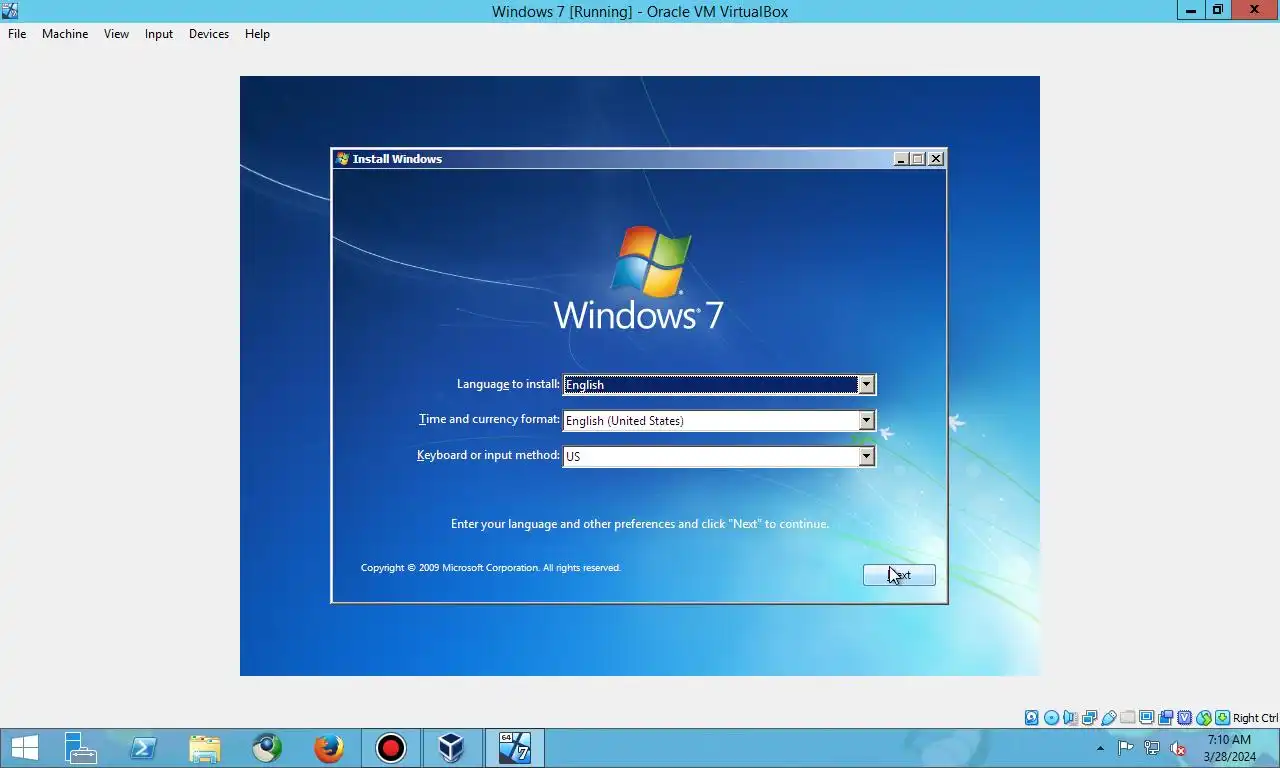This screenshot has width=1280, height=768.
Task: Show hidden tray icons arrow
Action: [x=1101, y=748]
